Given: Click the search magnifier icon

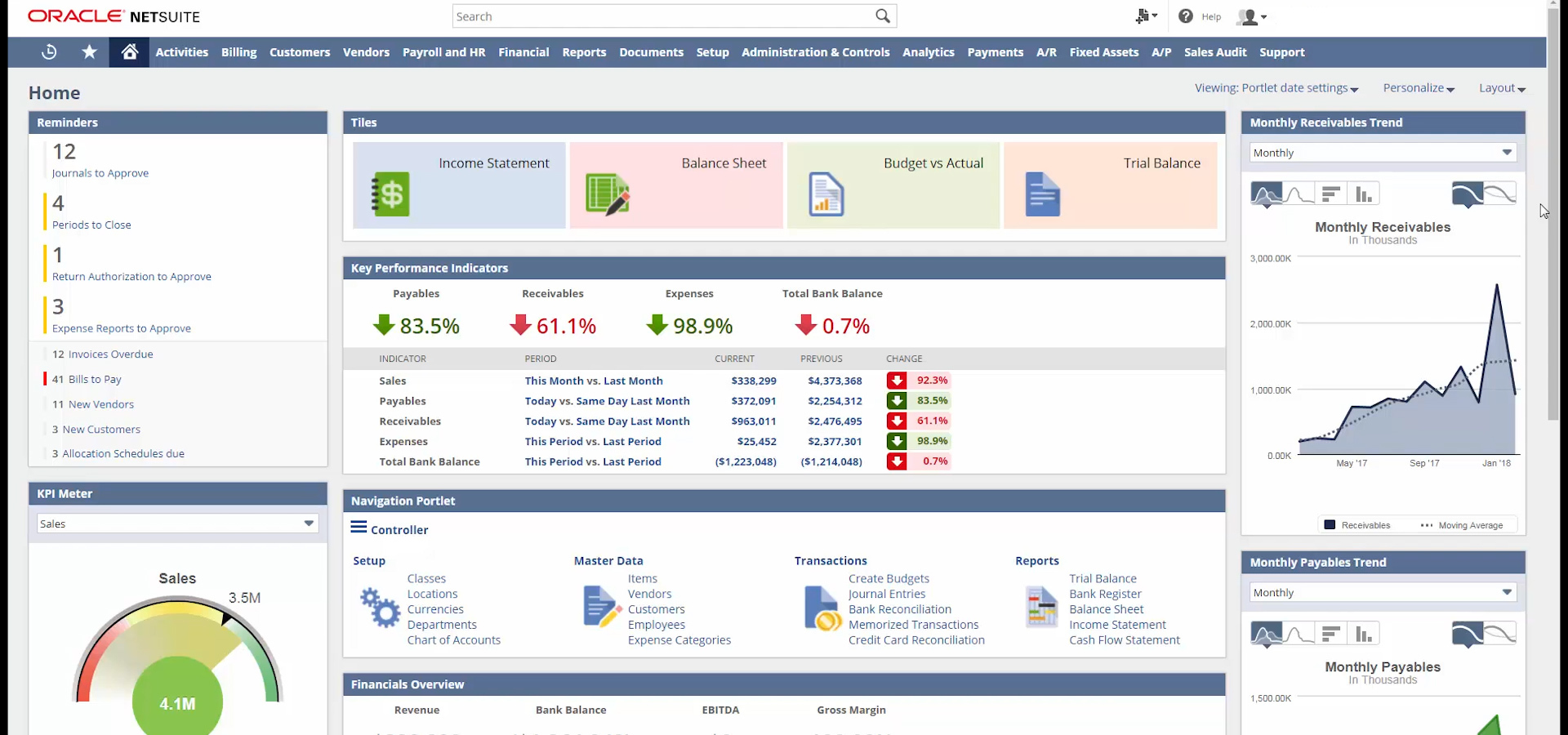Looking at the screenshot, I should [882, 16].
